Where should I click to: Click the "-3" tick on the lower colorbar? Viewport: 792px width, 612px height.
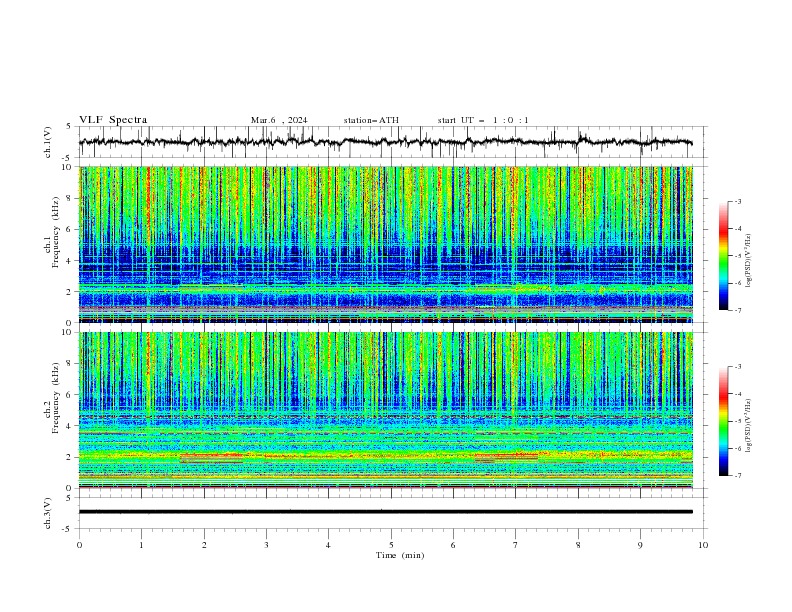(737, 367)
